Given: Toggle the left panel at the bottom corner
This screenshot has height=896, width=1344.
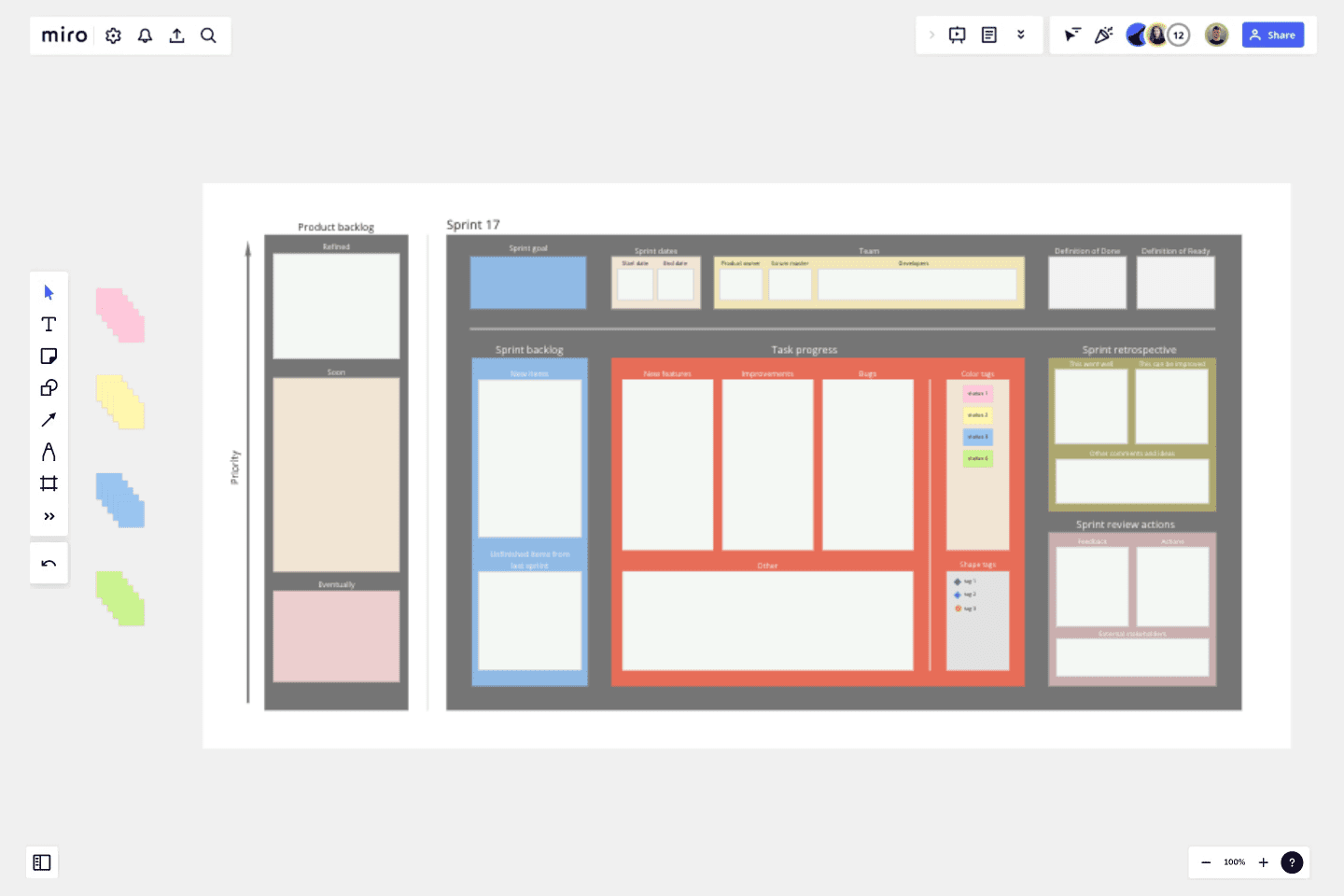Looking at the screenshot, I should pyautogui.click(x=42, y=862).
